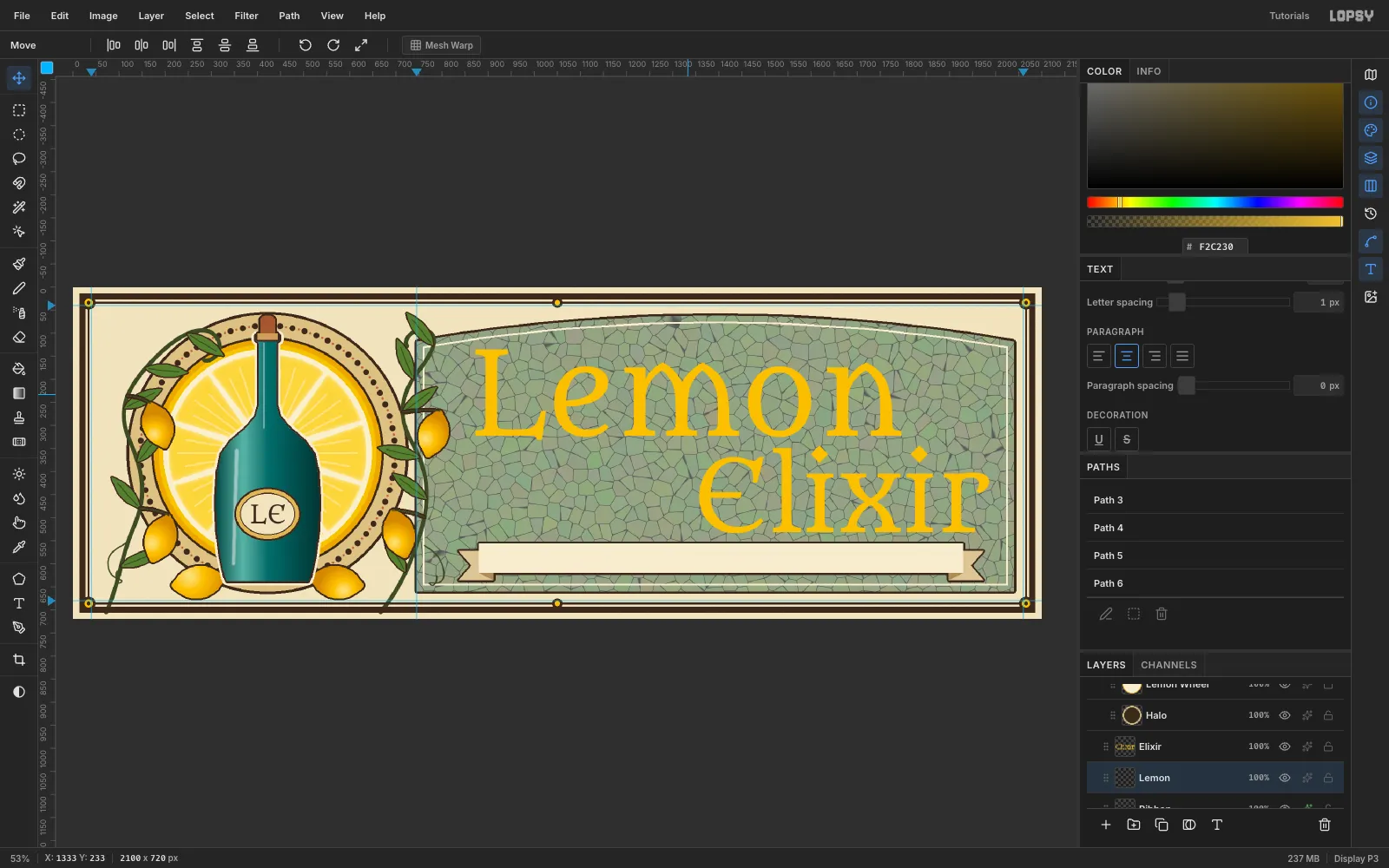Select the Brush tool
Screen dimensions: 1389x868
pos(19,264)
